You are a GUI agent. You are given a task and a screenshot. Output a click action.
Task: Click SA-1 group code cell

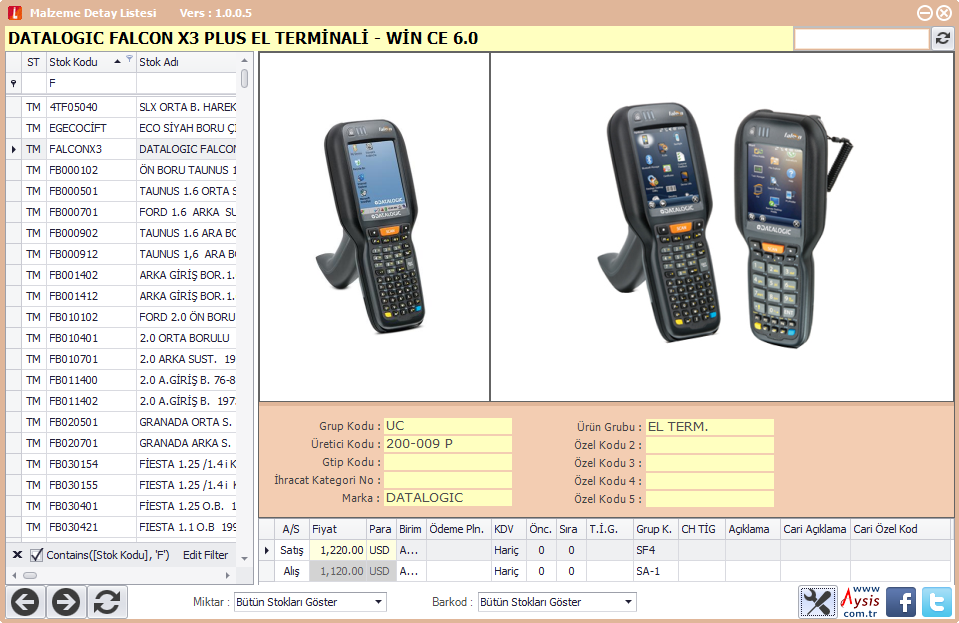655,571
